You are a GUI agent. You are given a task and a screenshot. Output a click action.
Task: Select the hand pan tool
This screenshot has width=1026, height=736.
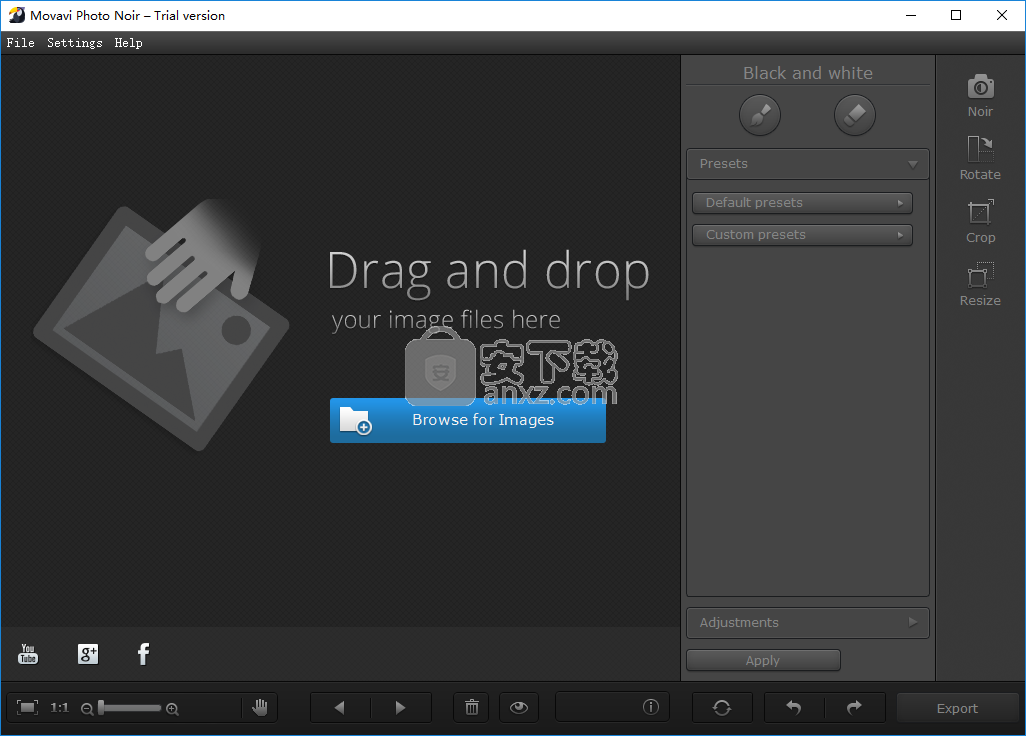pos(260,707)
